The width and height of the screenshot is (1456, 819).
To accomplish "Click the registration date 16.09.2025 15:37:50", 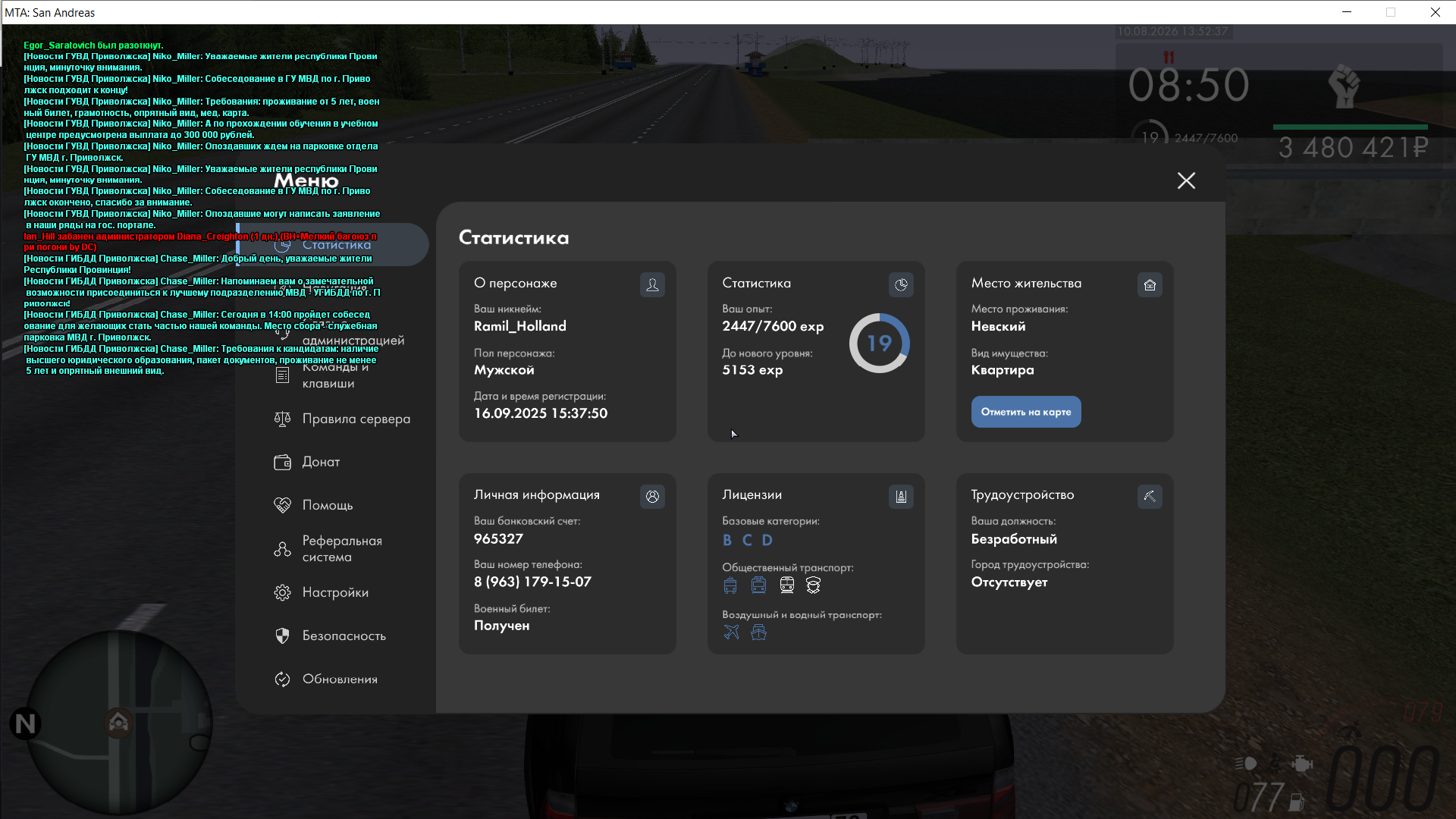I will tap(541, 413).
